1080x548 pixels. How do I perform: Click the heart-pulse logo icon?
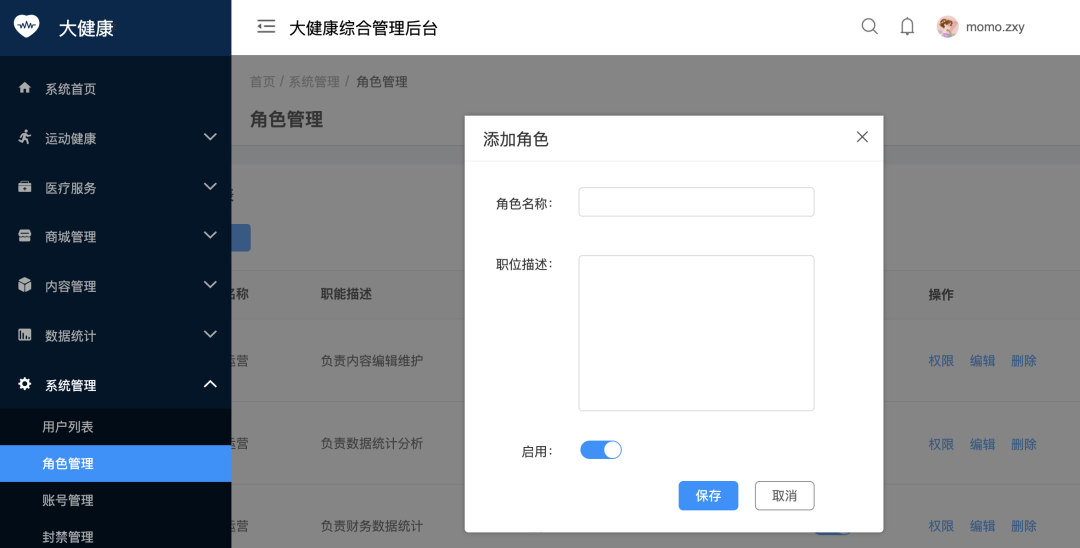pyautogui.click(x=27, y=27)
